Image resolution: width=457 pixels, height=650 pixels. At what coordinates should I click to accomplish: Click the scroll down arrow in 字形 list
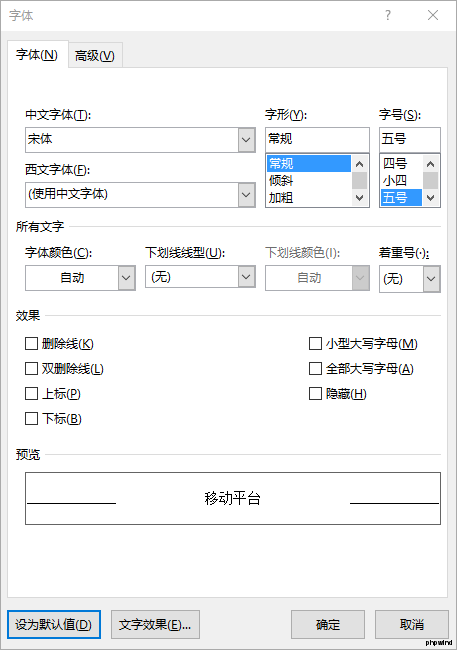pyautogui.click(x=360, y=198)
